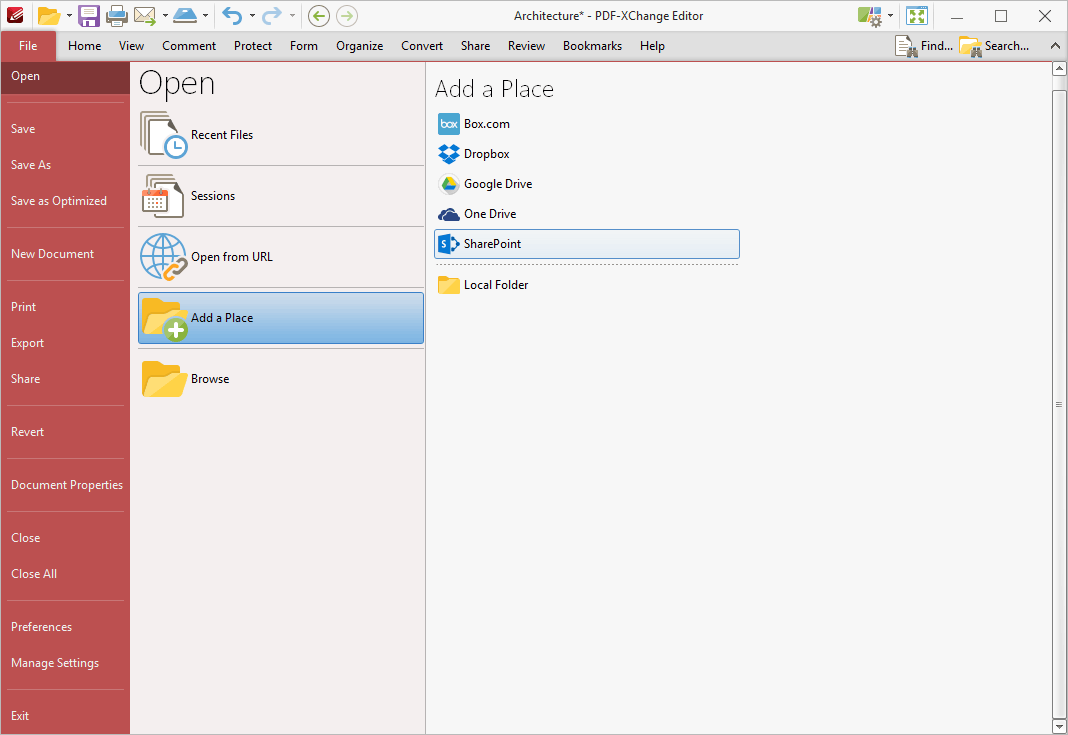Click the scroll down arrow of the vertical scrollbar

point(1059,727)
